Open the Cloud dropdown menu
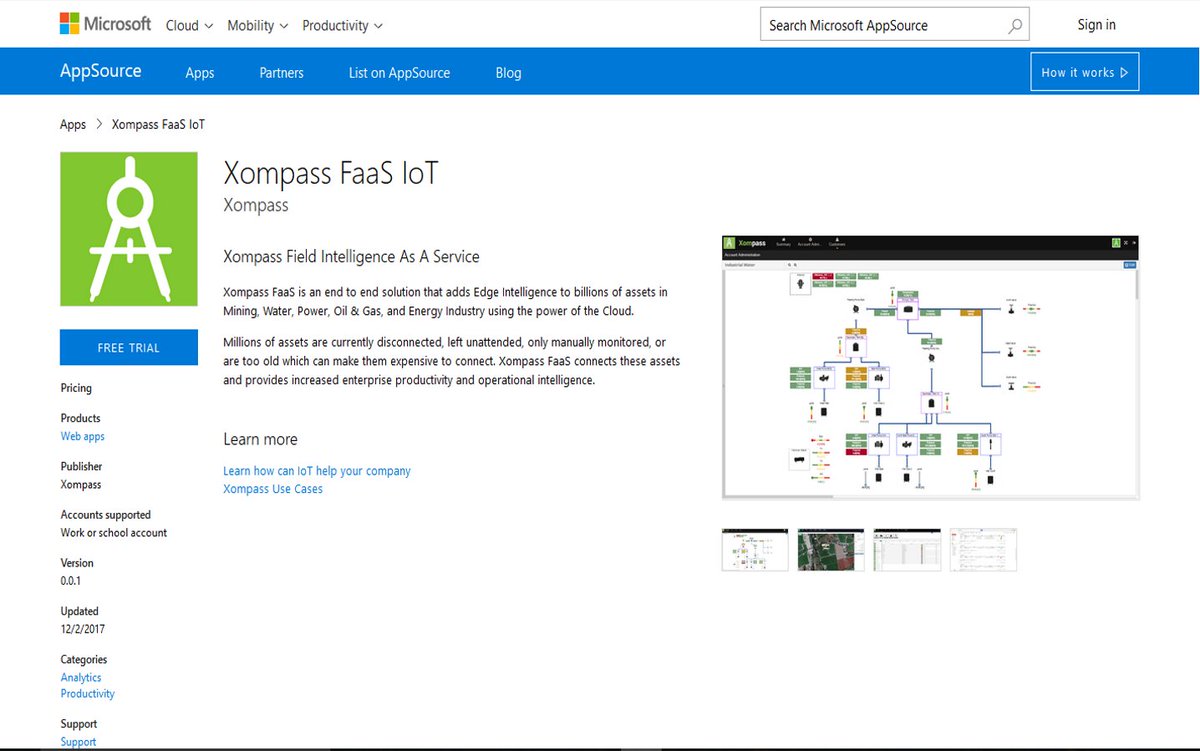 (x=189, y=25)
